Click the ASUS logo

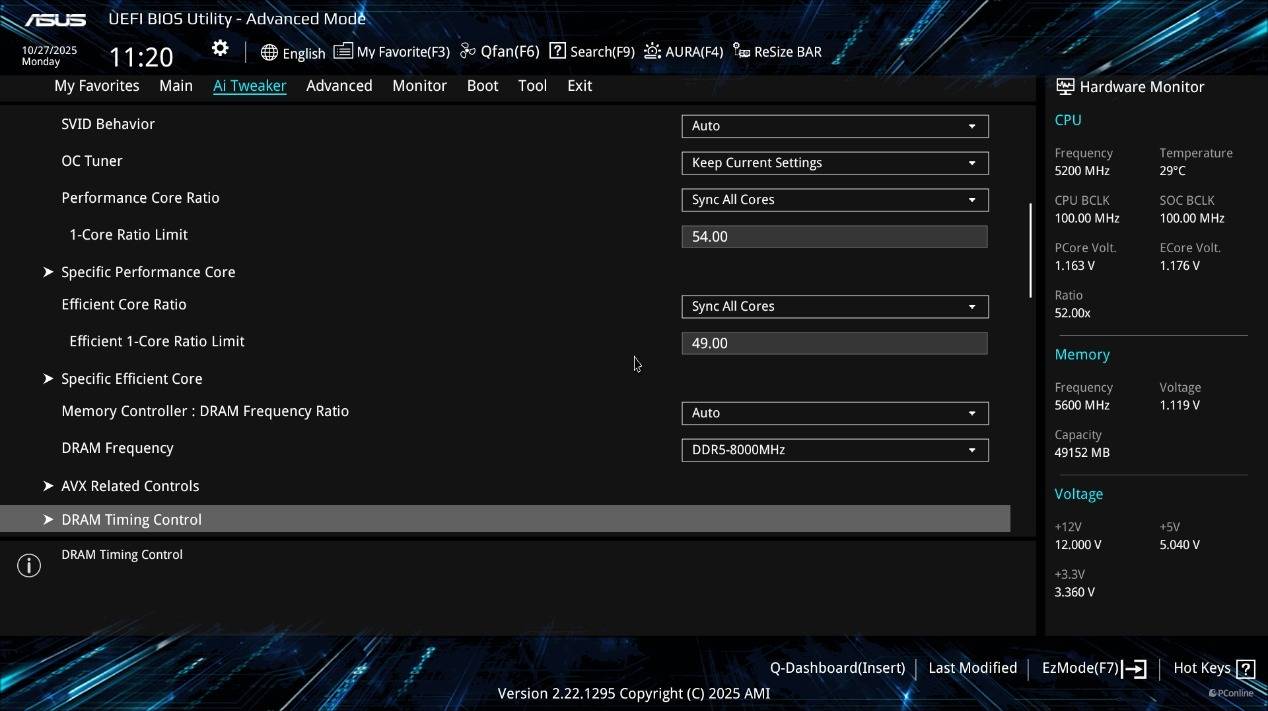pyautogui.click(x=55, y=19)
